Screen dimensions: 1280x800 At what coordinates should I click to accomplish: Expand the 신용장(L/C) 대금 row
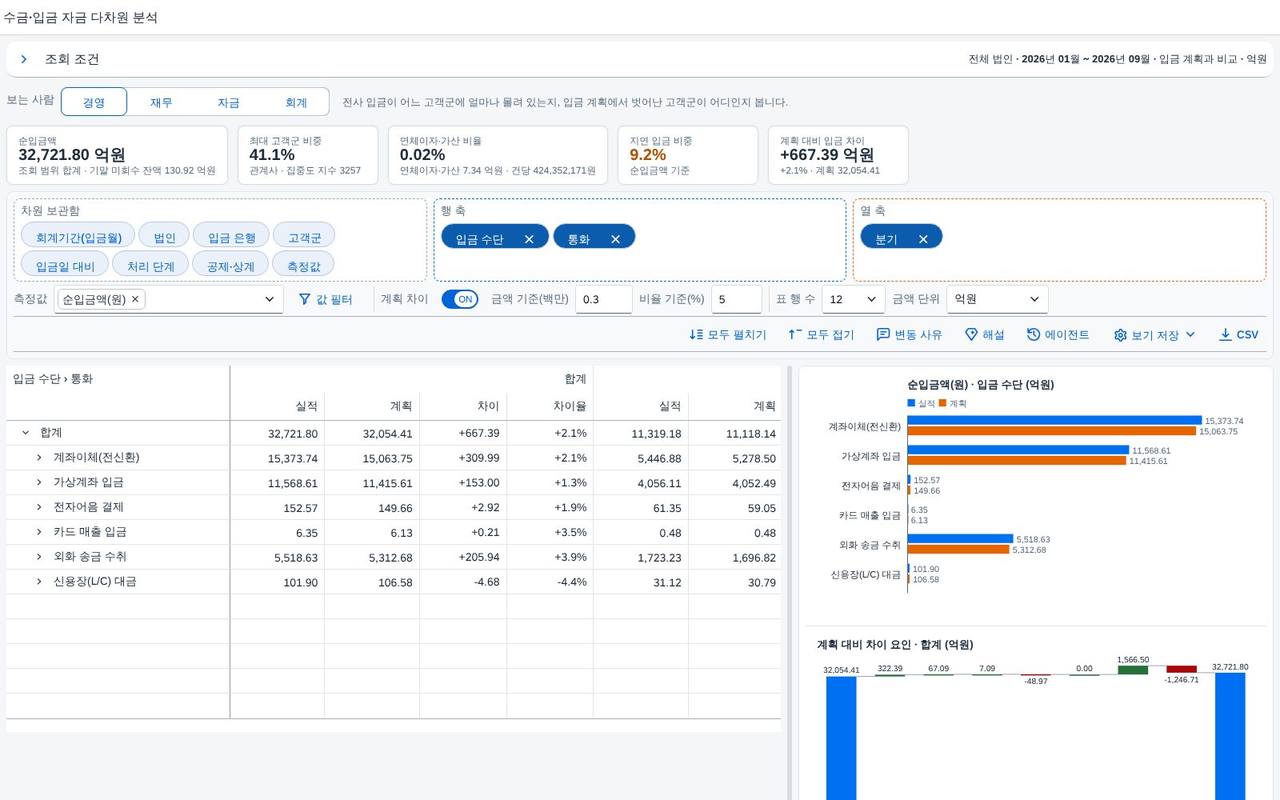point(39,582)
